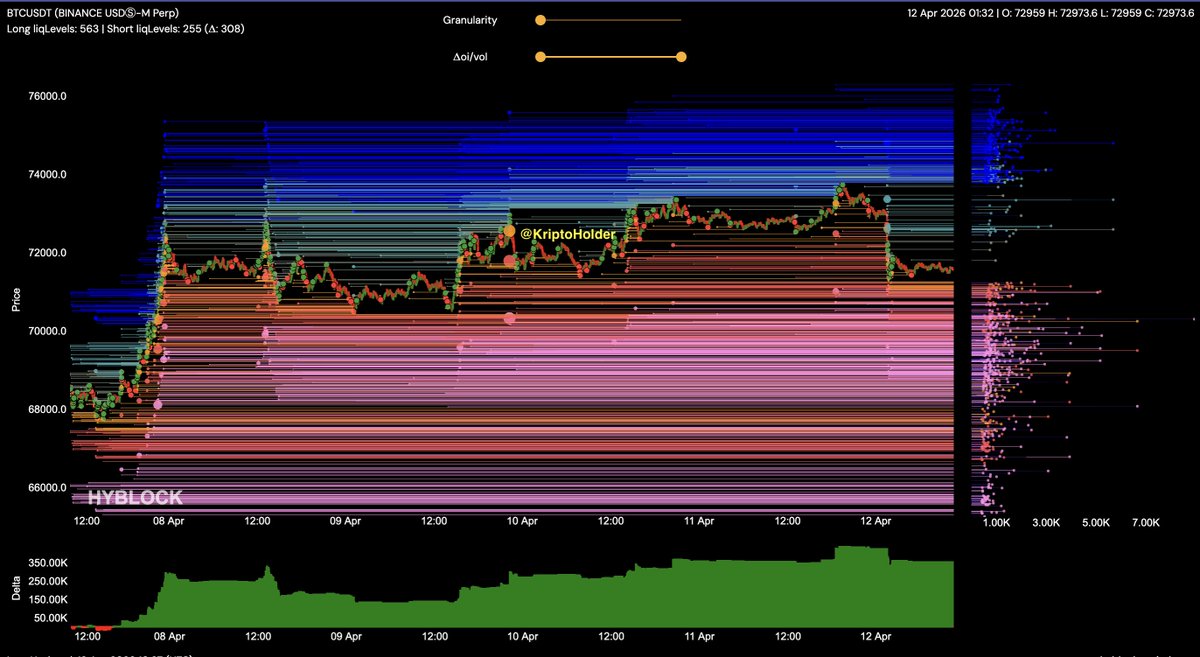Click the teal marker above the 12 Apr drop

pos(887,200)
